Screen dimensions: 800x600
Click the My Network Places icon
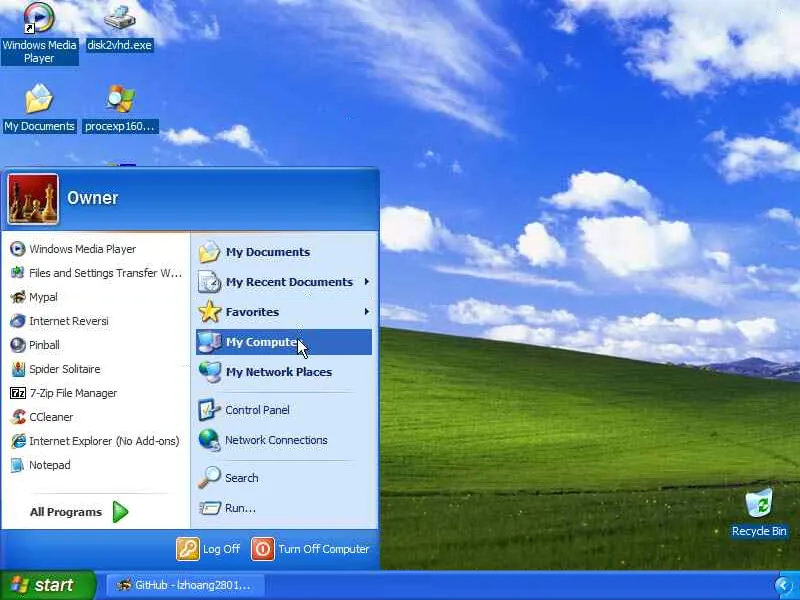point(210,372)
